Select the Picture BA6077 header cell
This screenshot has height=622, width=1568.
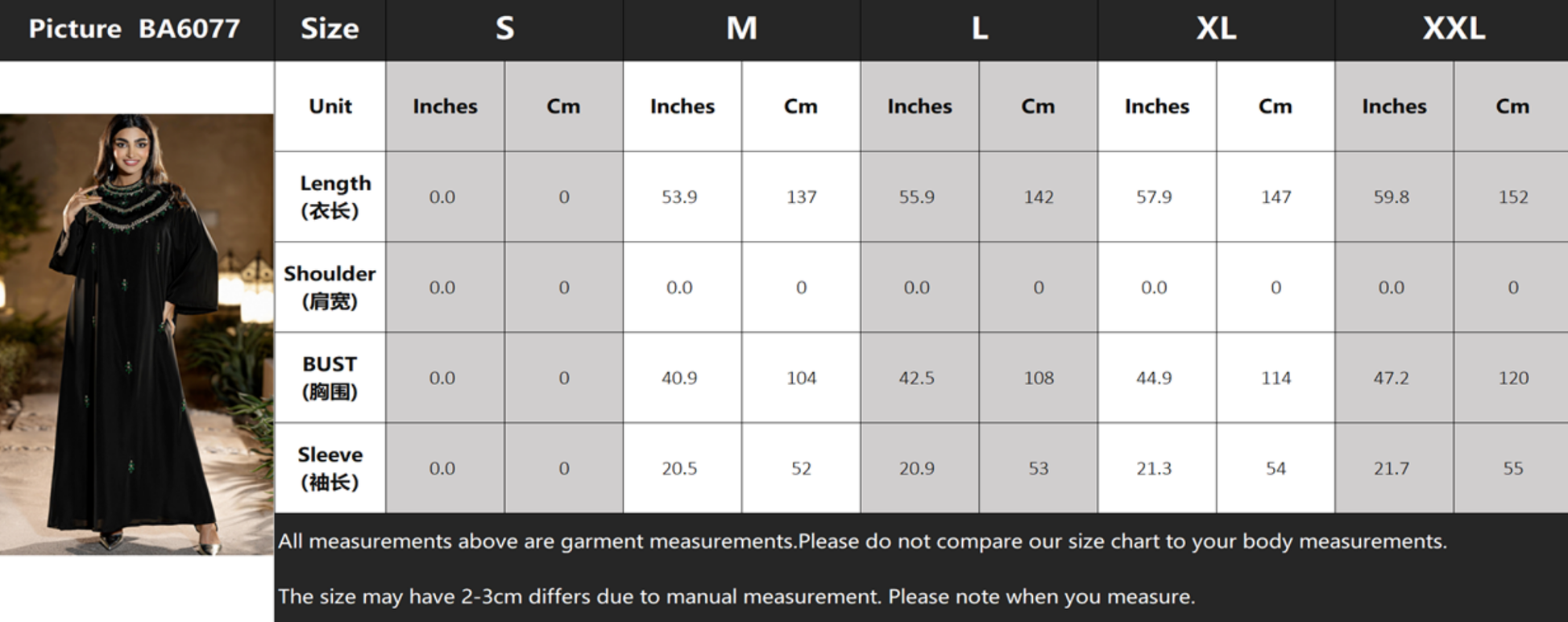(x=137, y=30)
